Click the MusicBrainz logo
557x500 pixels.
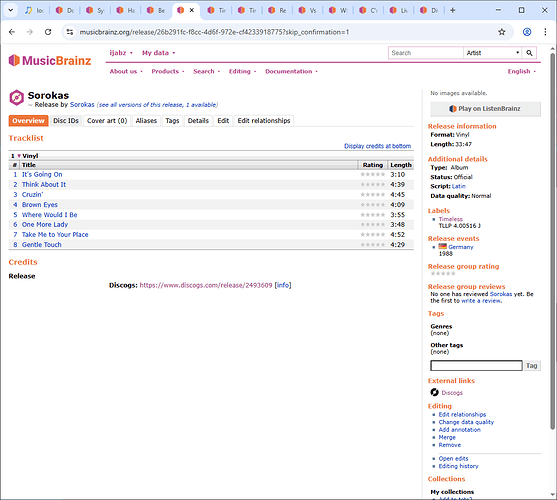click(50, 60)
